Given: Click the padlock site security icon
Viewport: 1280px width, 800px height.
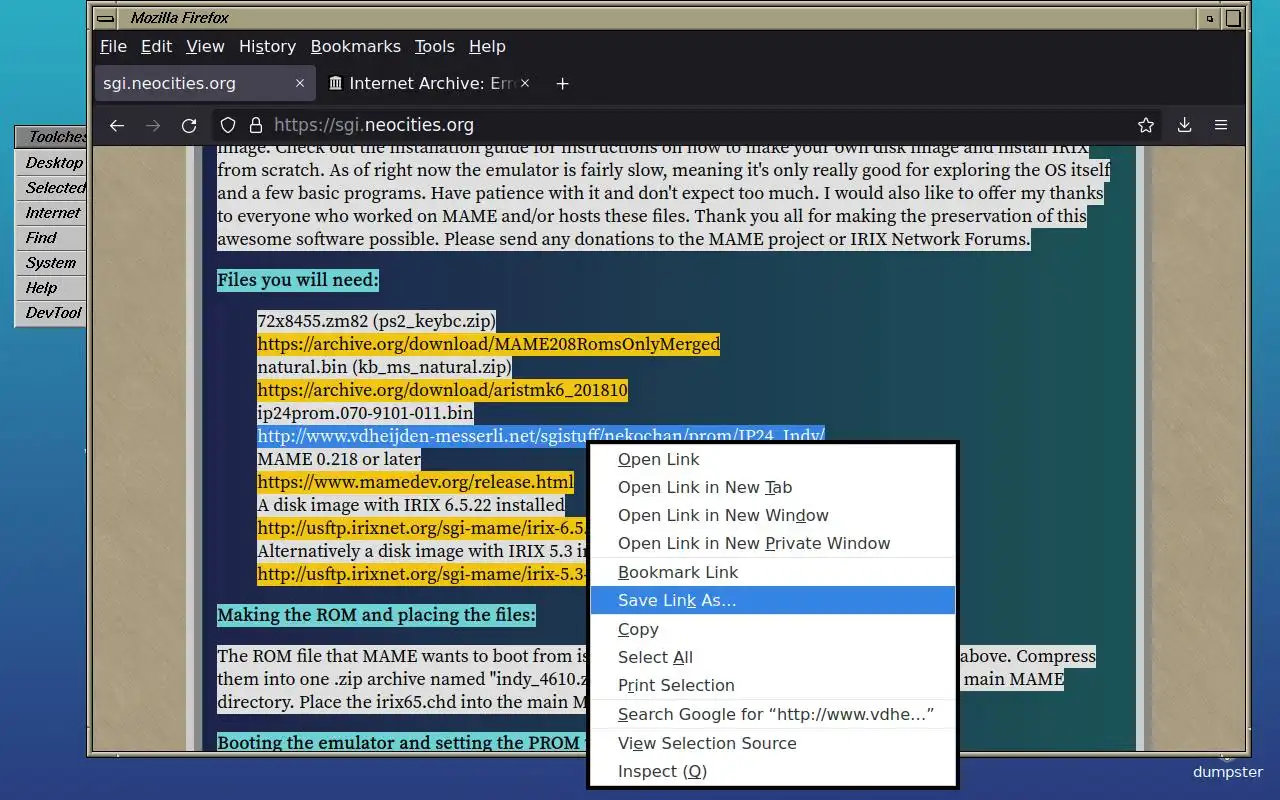Looking at the screenshot, I should (255, 126).
